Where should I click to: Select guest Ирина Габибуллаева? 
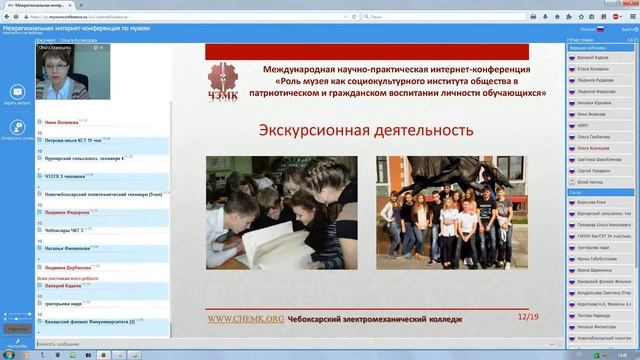click(x=600, y=259)
